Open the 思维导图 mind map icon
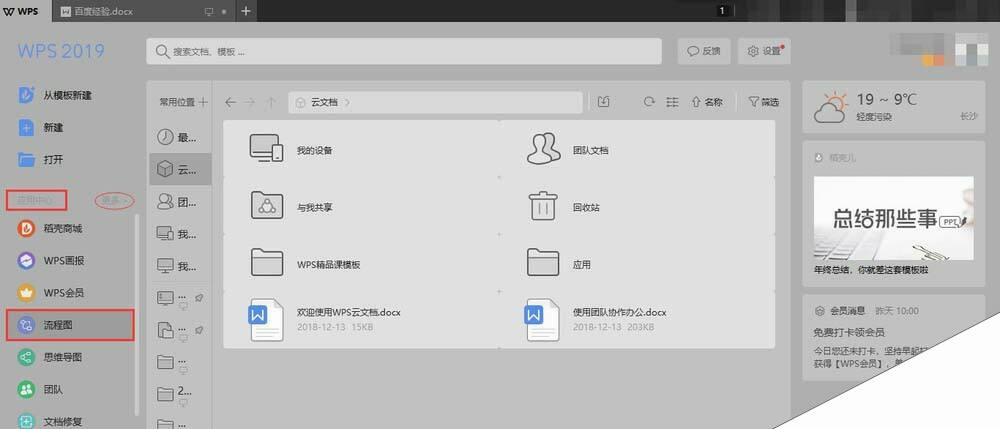 26,358
